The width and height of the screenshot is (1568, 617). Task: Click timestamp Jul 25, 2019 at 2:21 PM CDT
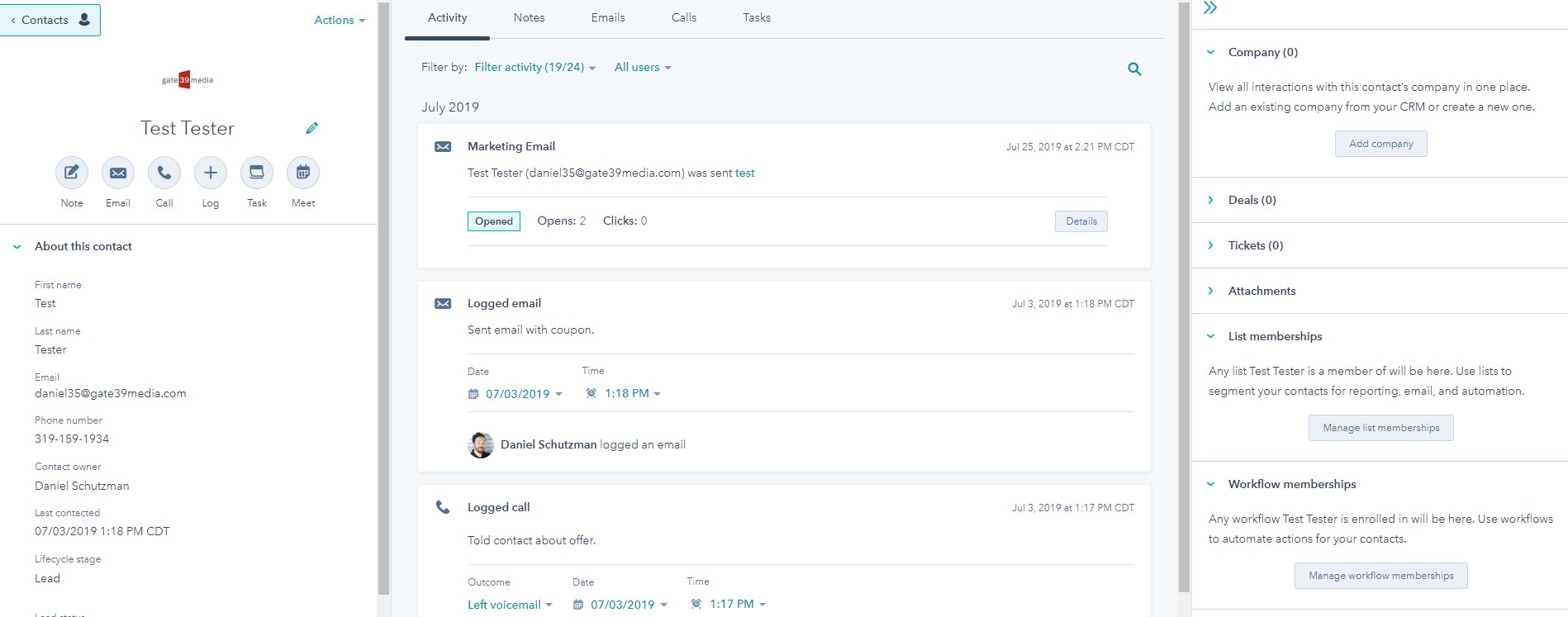pos(1070,146)
